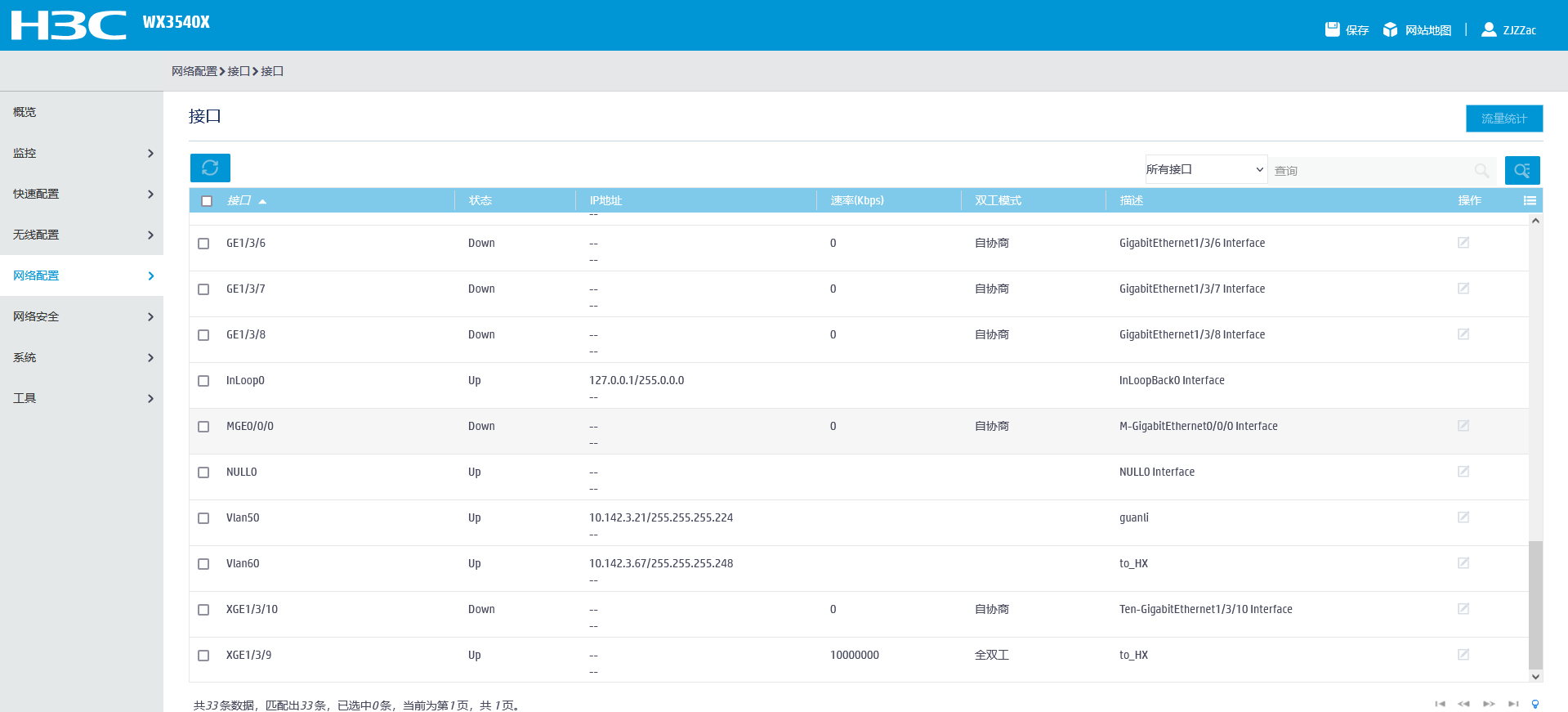Click the advanced search icon button
Screen dimensions: 1568x712
pyautogui.click(x=1521, y=170)
